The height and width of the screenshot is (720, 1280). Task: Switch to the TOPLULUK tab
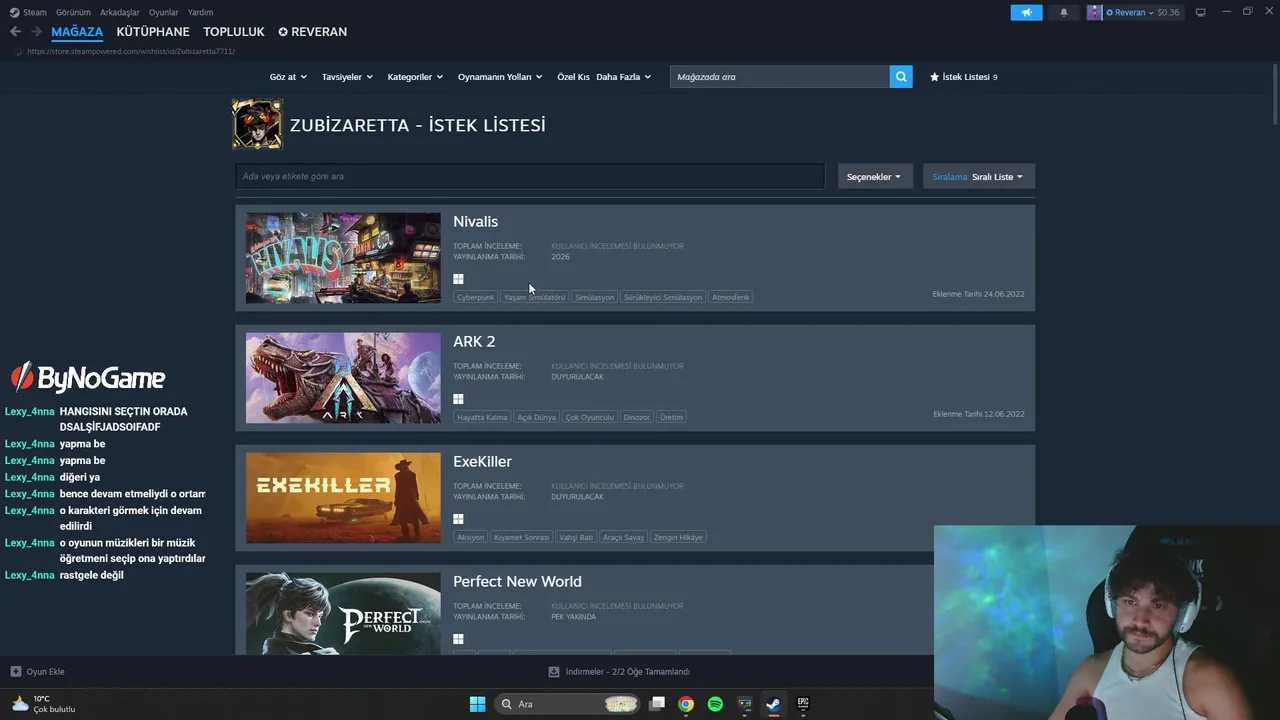tap(234, 32)
